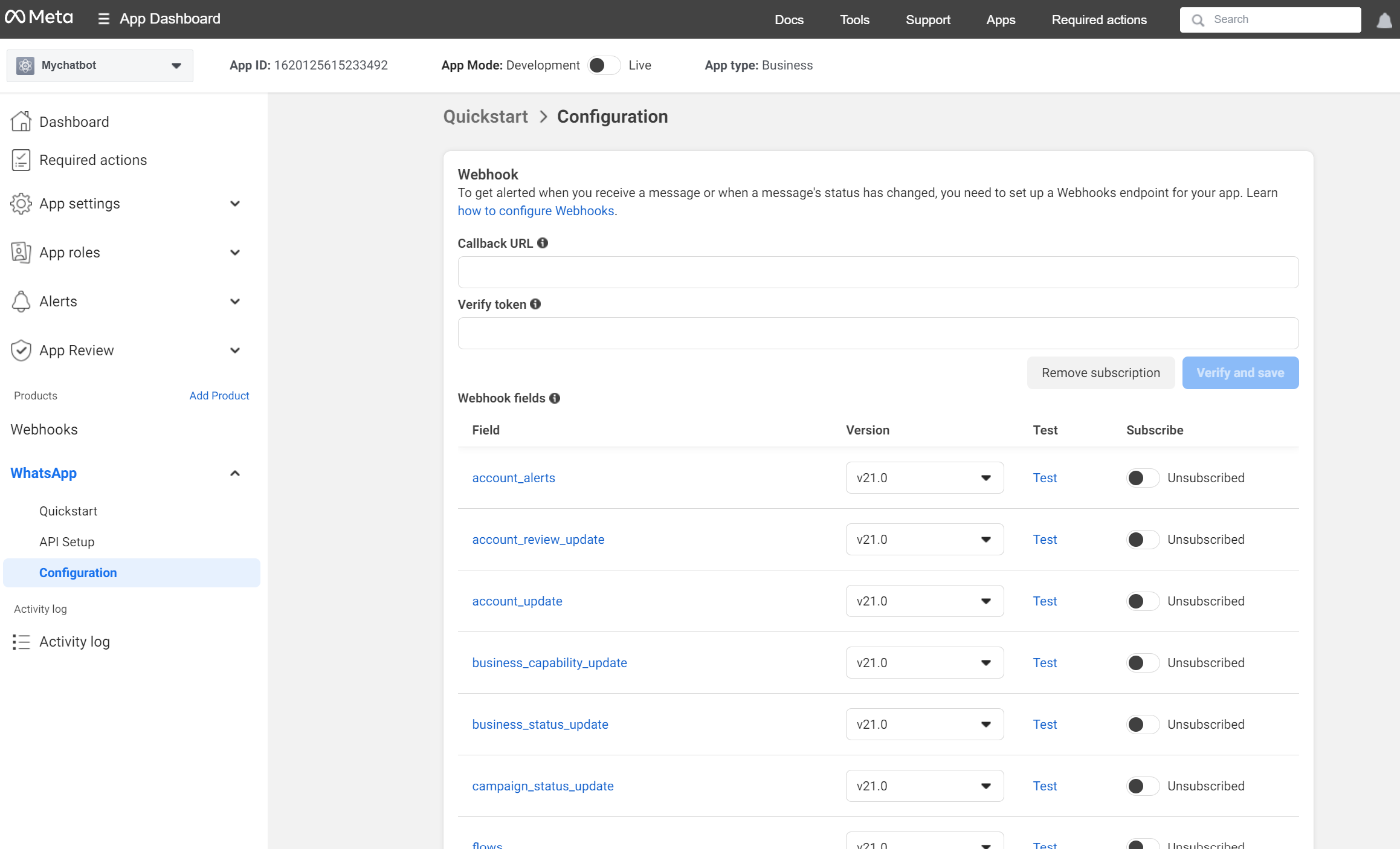1400x849 pixels.
Task: Click the Remove subscription button
Action: point(1100,373)
